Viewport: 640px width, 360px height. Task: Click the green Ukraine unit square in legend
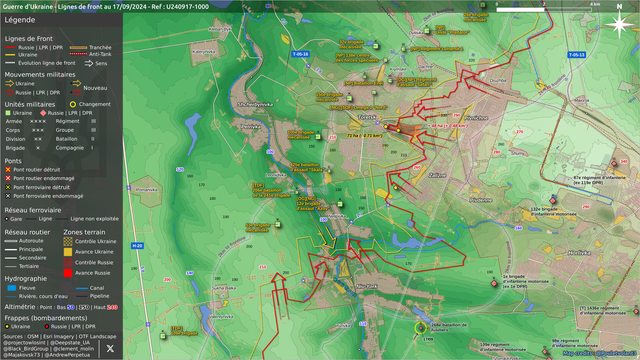(7, 113)
